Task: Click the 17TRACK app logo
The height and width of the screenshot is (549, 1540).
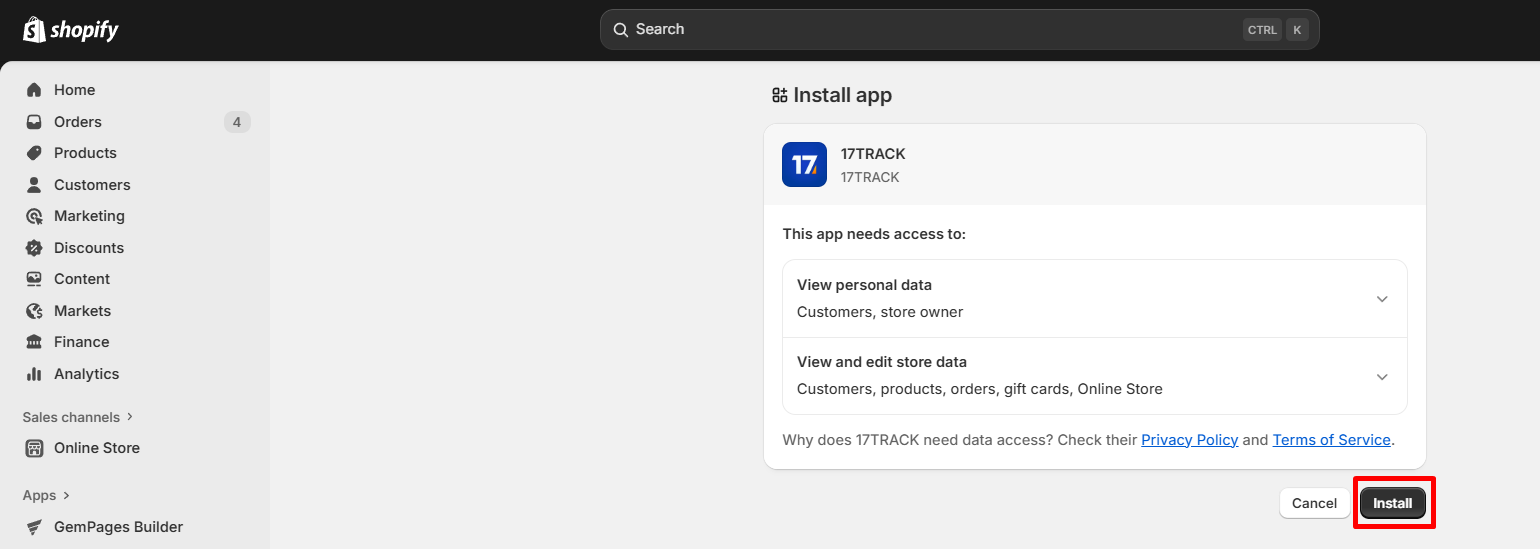Action: [804, 165]
